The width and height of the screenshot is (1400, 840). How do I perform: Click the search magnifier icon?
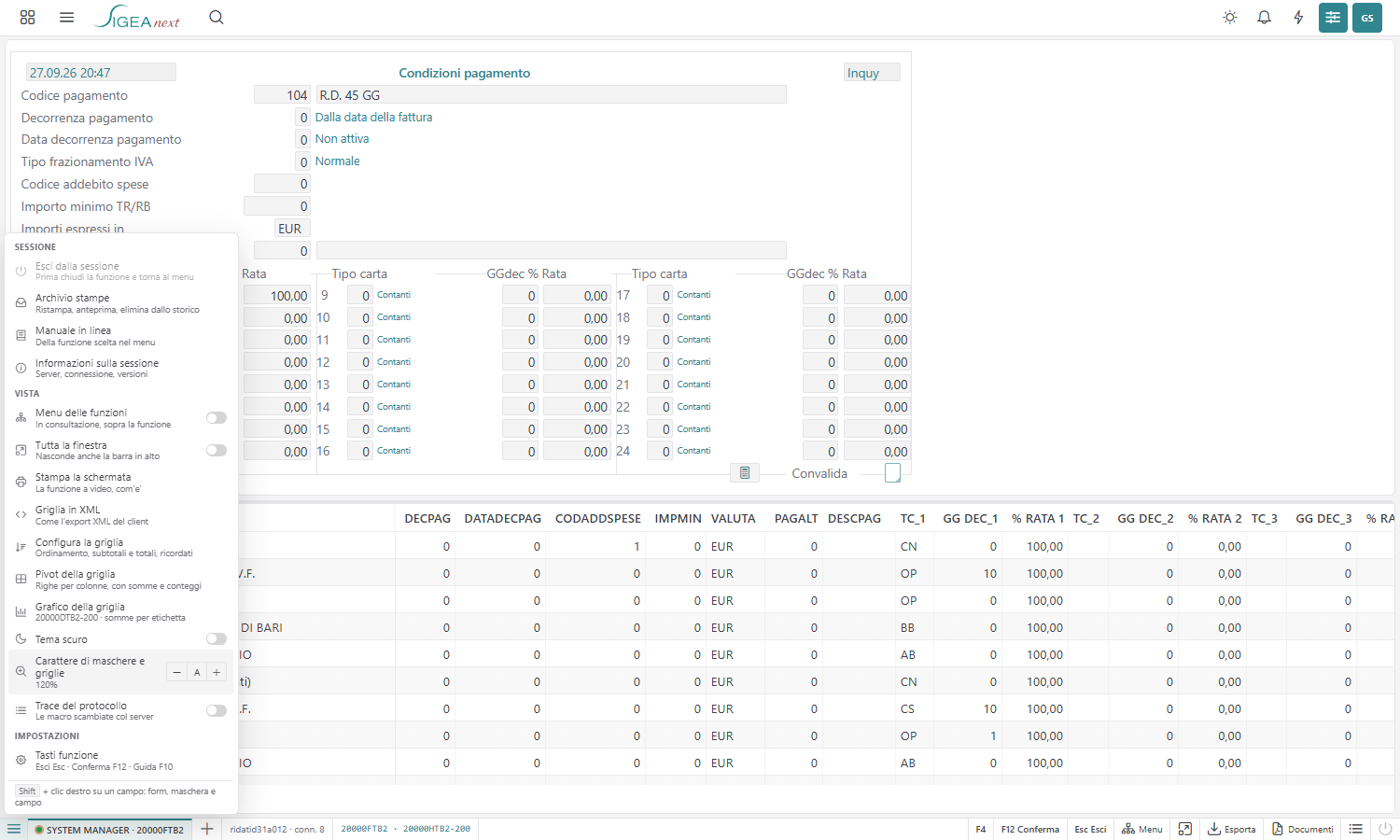[x=217, y=17]
